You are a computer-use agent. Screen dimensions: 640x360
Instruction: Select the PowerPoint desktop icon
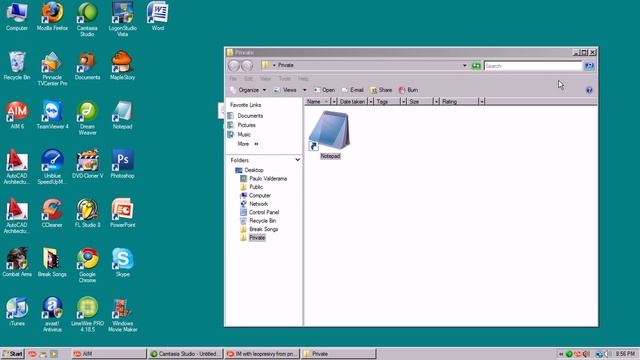tap(122, 213)
